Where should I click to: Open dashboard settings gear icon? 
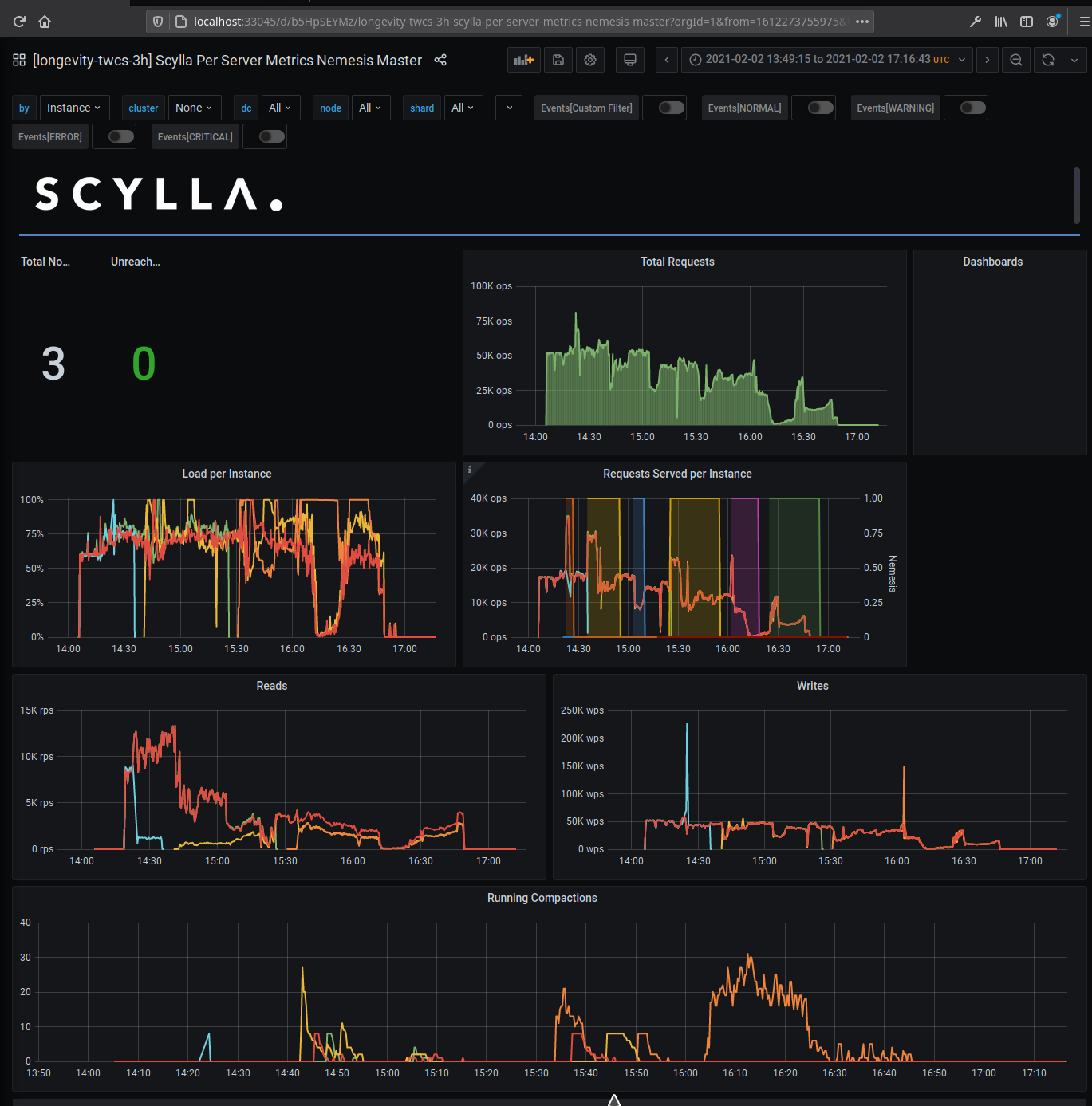[590, 60]
